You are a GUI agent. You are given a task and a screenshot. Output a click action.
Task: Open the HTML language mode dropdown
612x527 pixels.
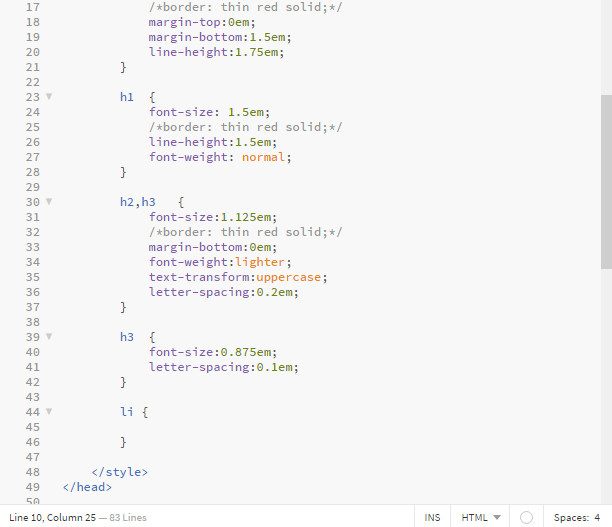pos(480,517)
